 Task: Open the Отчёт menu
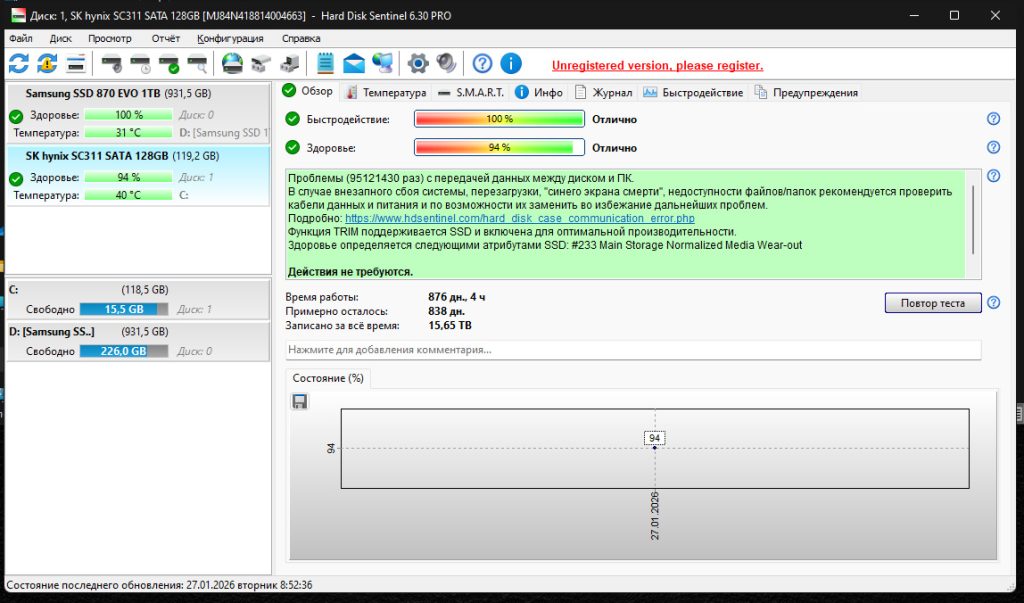[165, 38]
